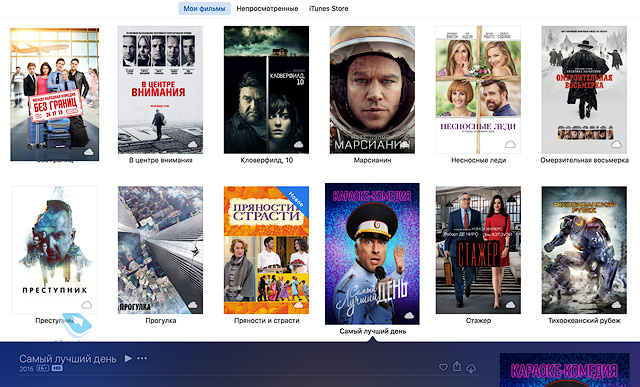This screenshot has height=387, width=640.
Task: Play the movie Самый лучший день
Action: pos(128,358)
